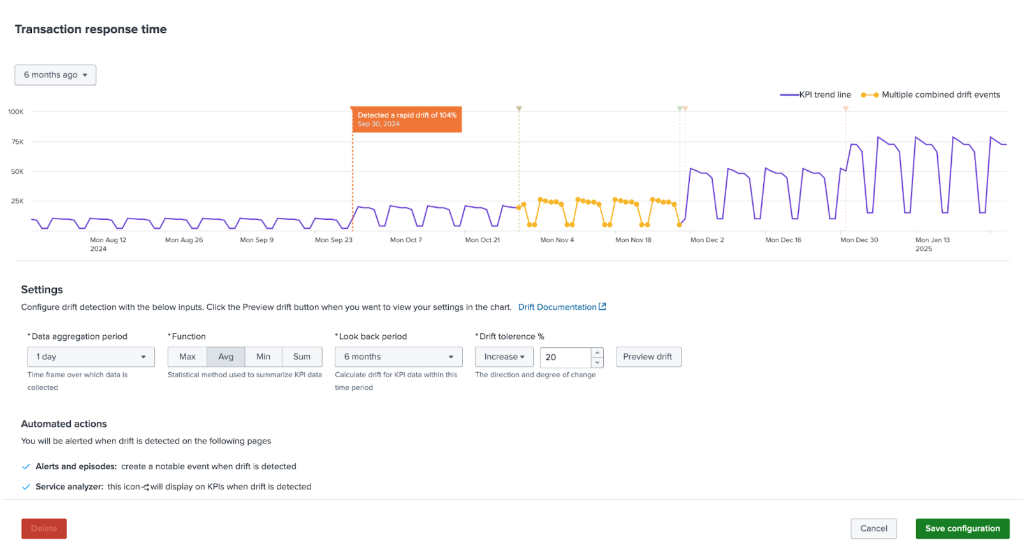The height and width of the screenshot is (558, 1027).
Task: Select the Sum function option
Action: (x=302, y=357)
